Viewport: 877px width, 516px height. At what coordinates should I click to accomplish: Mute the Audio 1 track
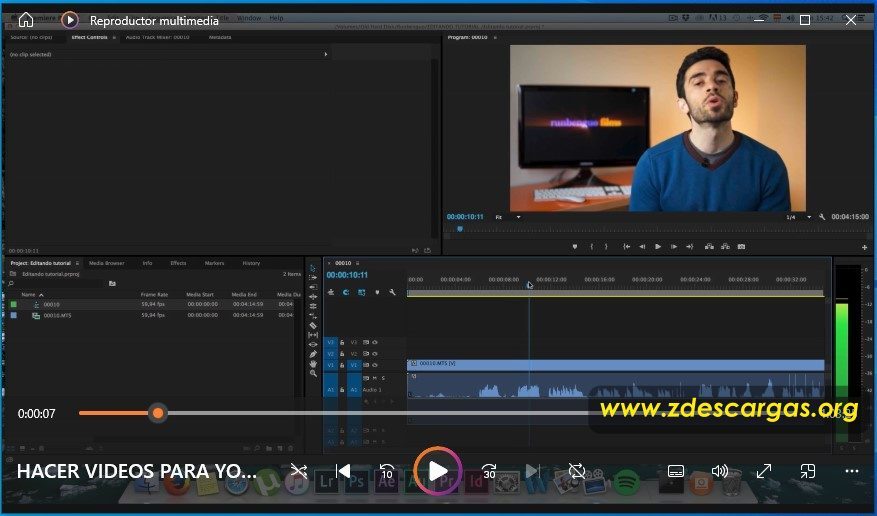(375, 378)
